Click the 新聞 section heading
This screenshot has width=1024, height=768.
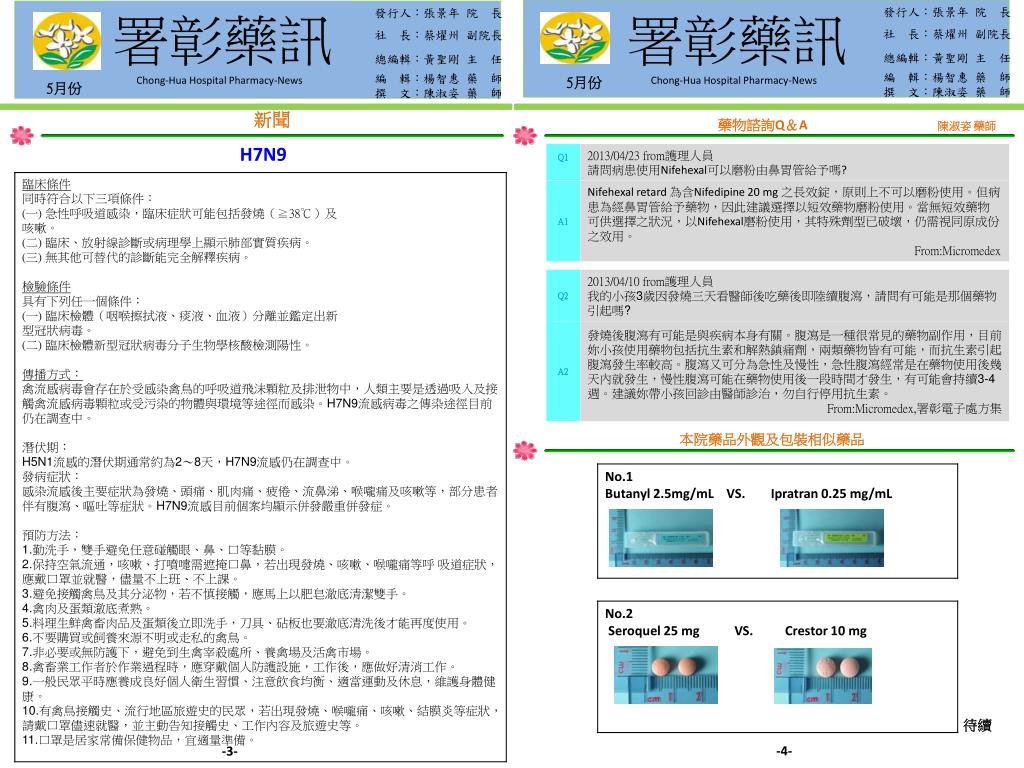(272, 120)
